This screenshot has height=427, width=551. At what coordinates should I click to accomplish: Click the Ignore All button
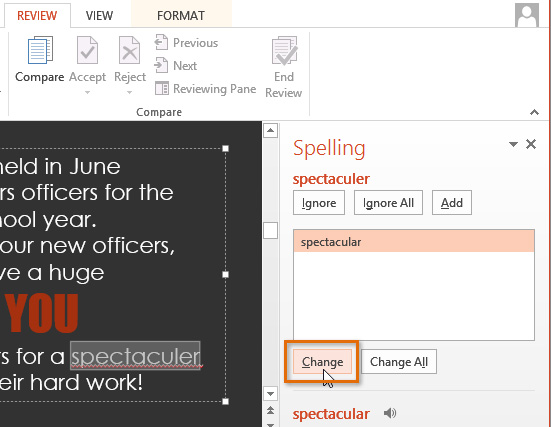point(388,203)
